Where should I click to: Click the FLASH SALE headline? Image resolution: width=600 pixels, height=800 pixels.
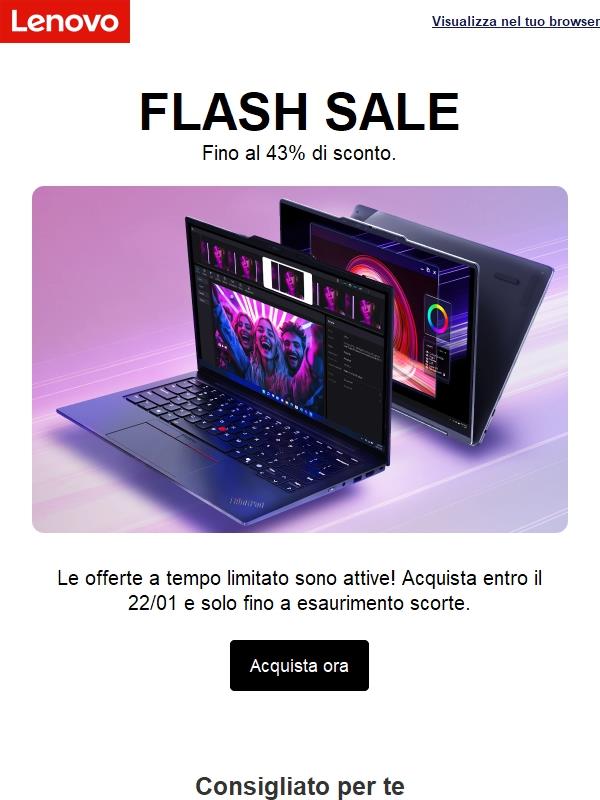[299, 111]
